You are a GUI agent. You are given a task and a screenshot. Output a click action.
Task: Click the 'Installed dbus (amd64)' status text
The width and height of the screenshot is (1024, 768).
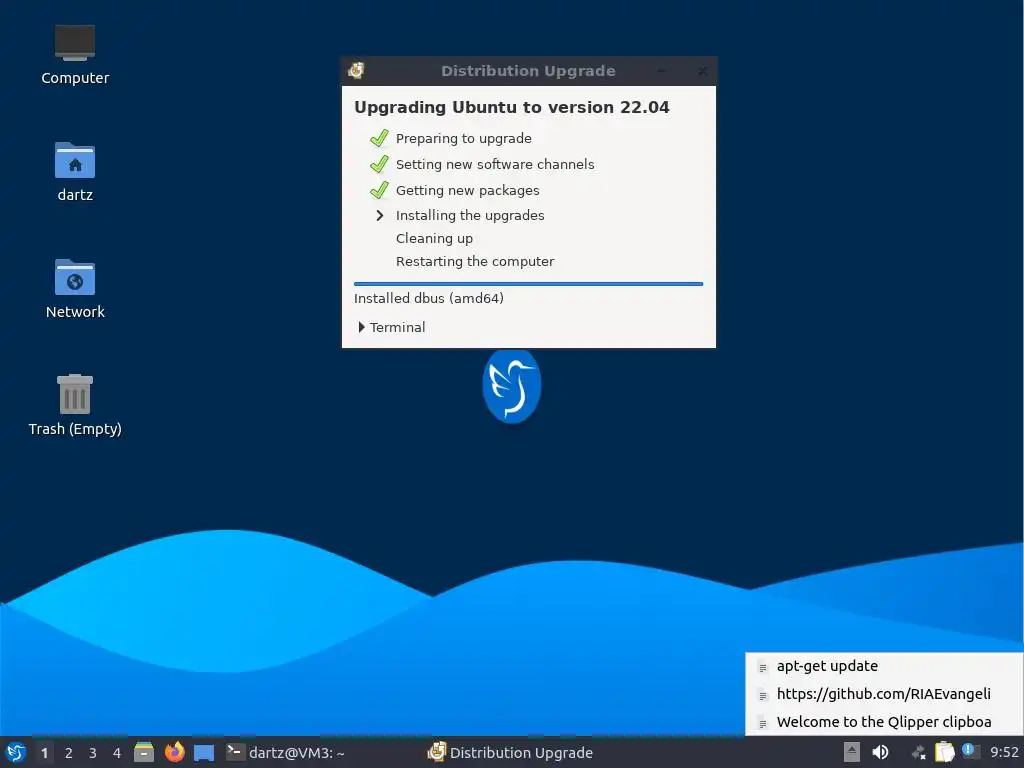pos(428,298)
